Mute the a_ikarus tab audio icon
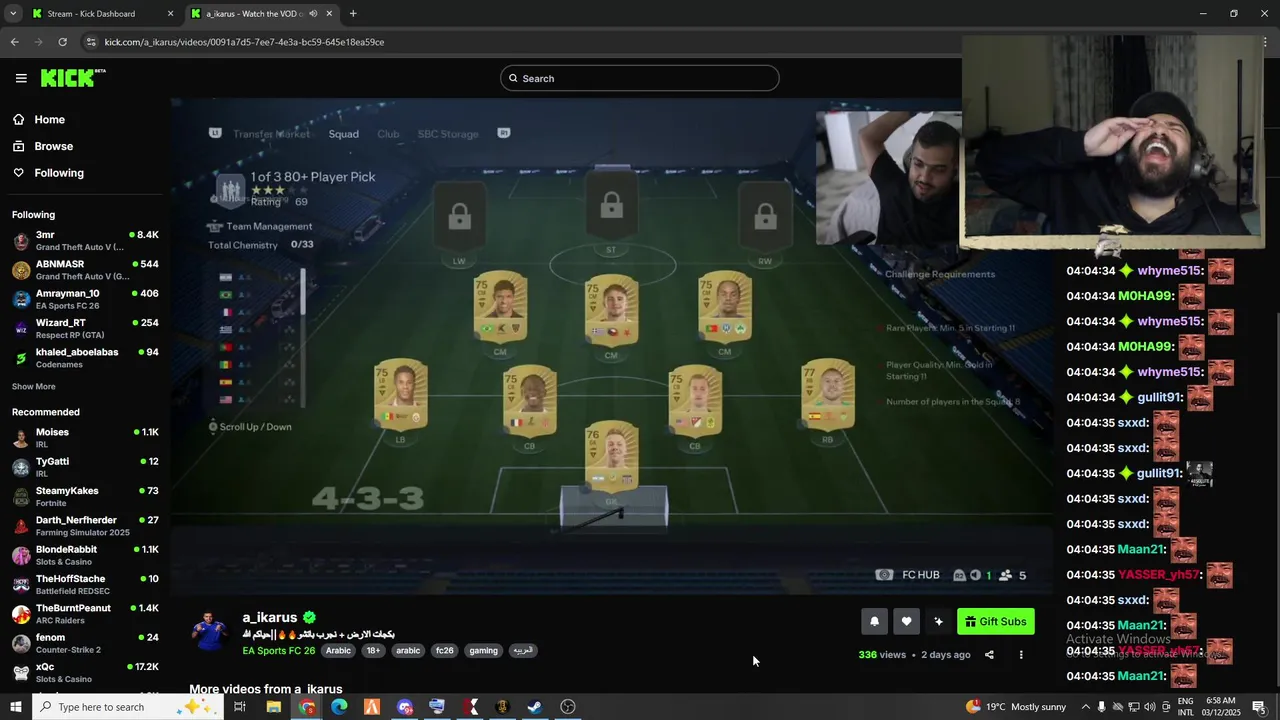Image resolution: width=1280 pixels, height=720 pixels. click(313, 14)
